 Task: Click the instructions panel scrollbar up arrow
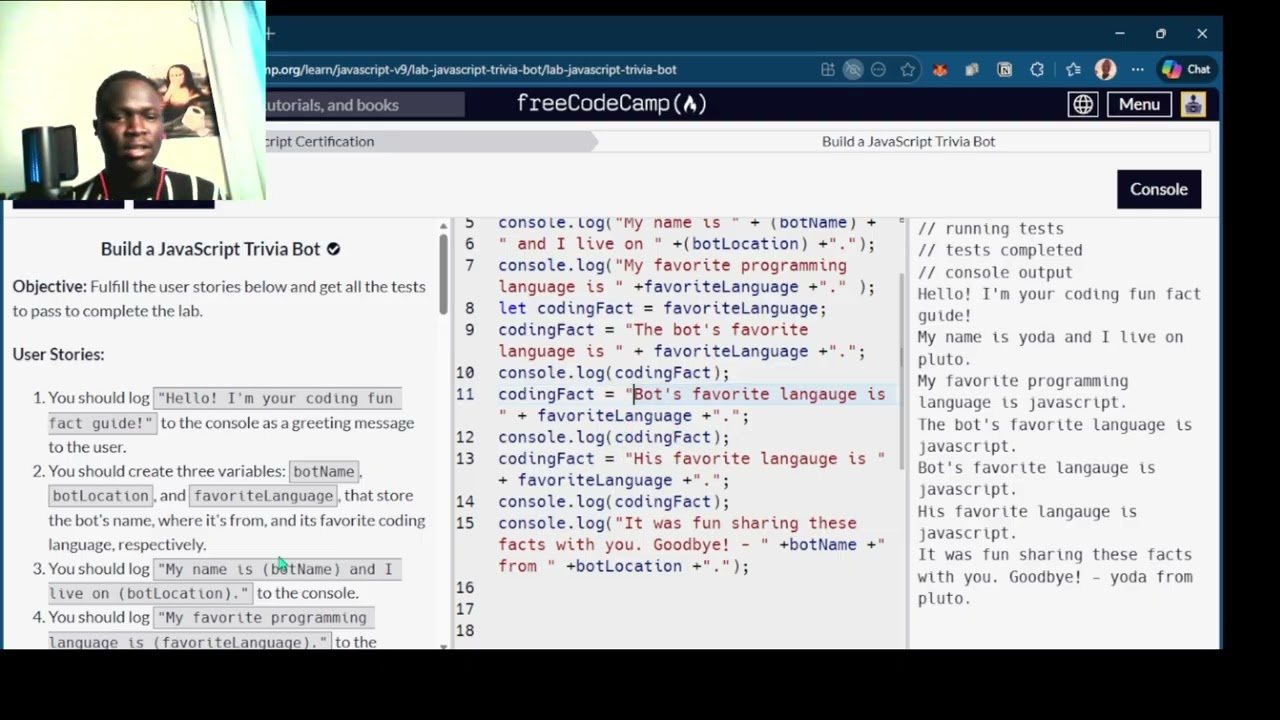443,227
